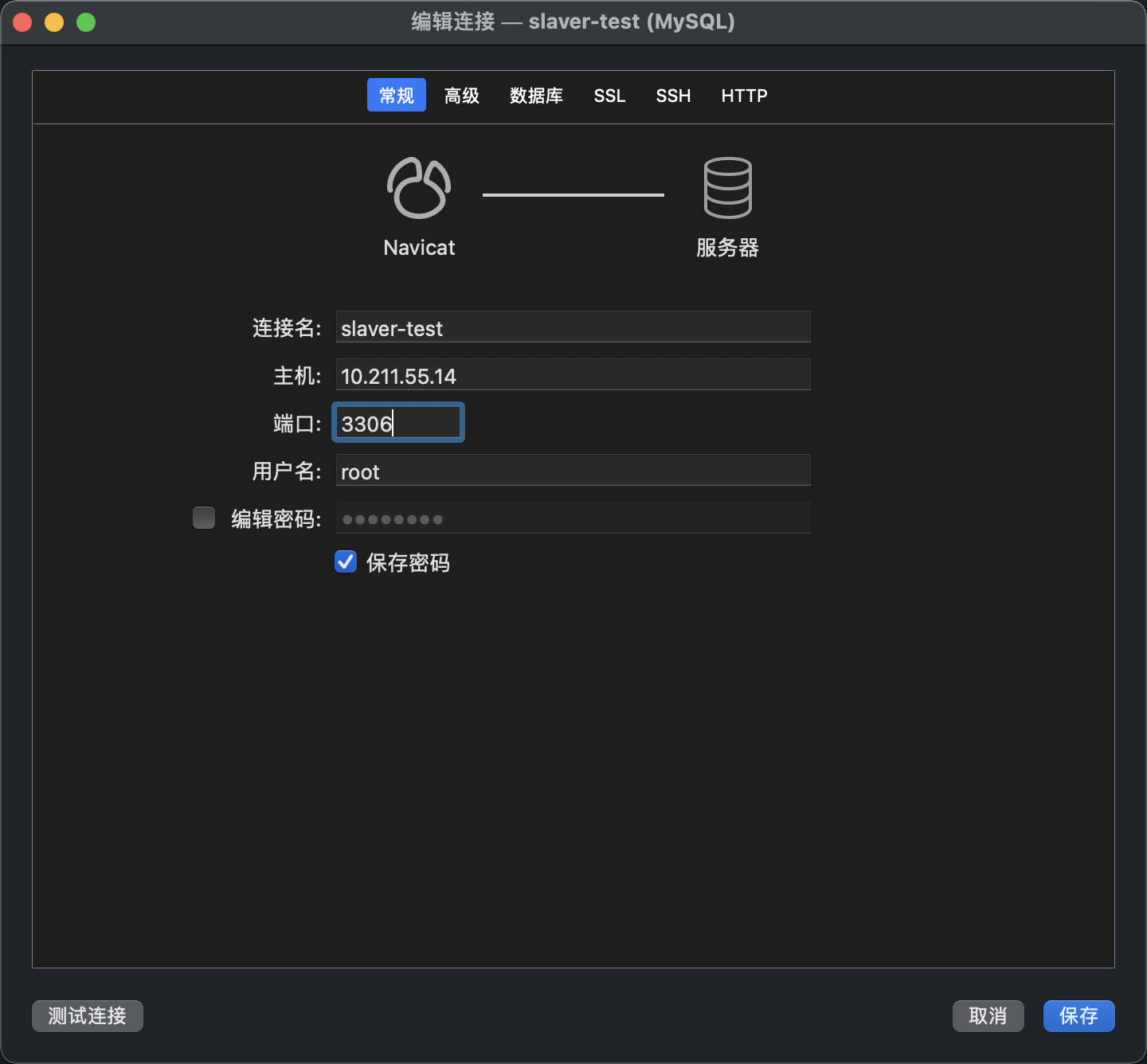Click the 用户名 field containing root
Viewport: 1147px width, 1064px height.
click(573, 471)
